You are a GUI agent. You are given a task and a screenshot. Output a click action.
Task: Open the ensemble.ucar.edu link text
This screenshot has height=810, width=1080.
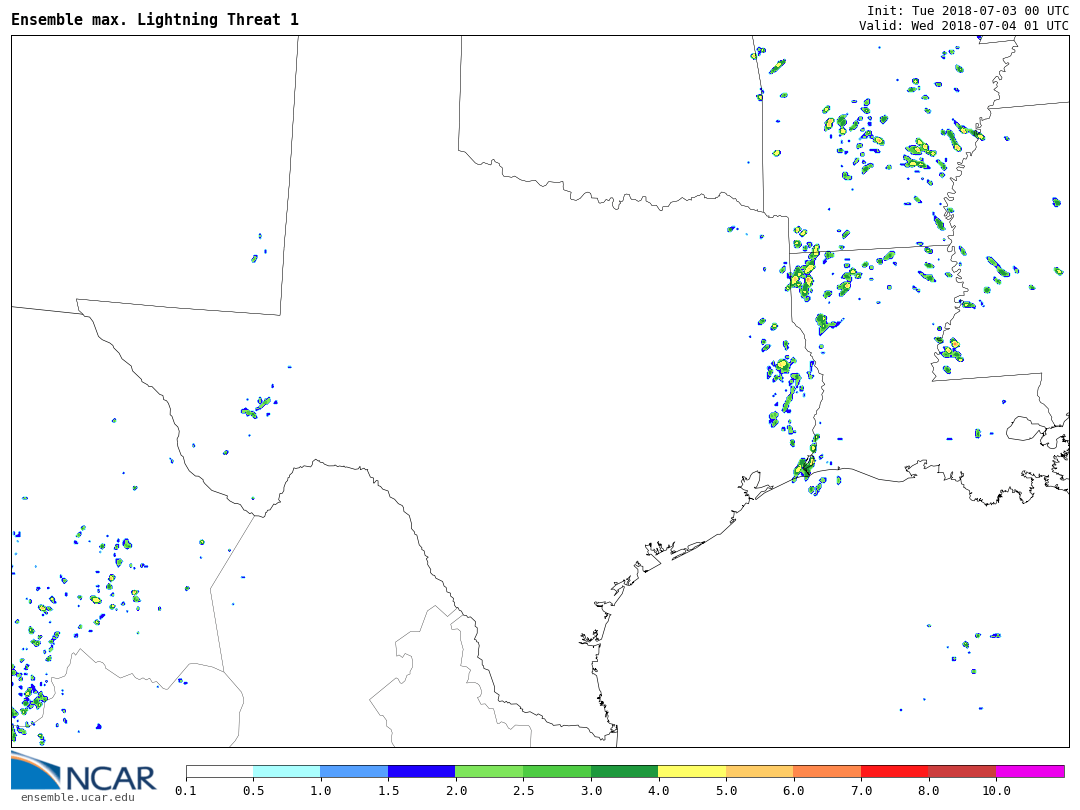coord(77,797)
